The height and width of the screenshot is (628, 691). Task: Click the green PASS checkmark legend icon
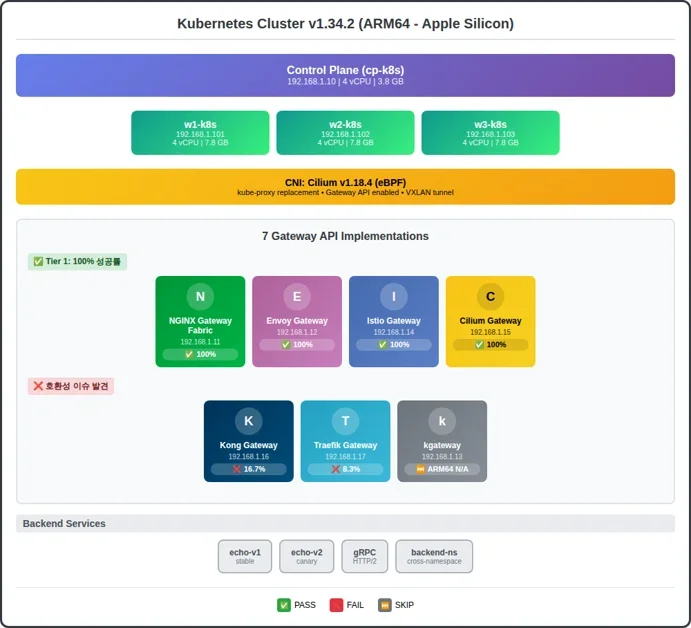(x=284, y=605)
